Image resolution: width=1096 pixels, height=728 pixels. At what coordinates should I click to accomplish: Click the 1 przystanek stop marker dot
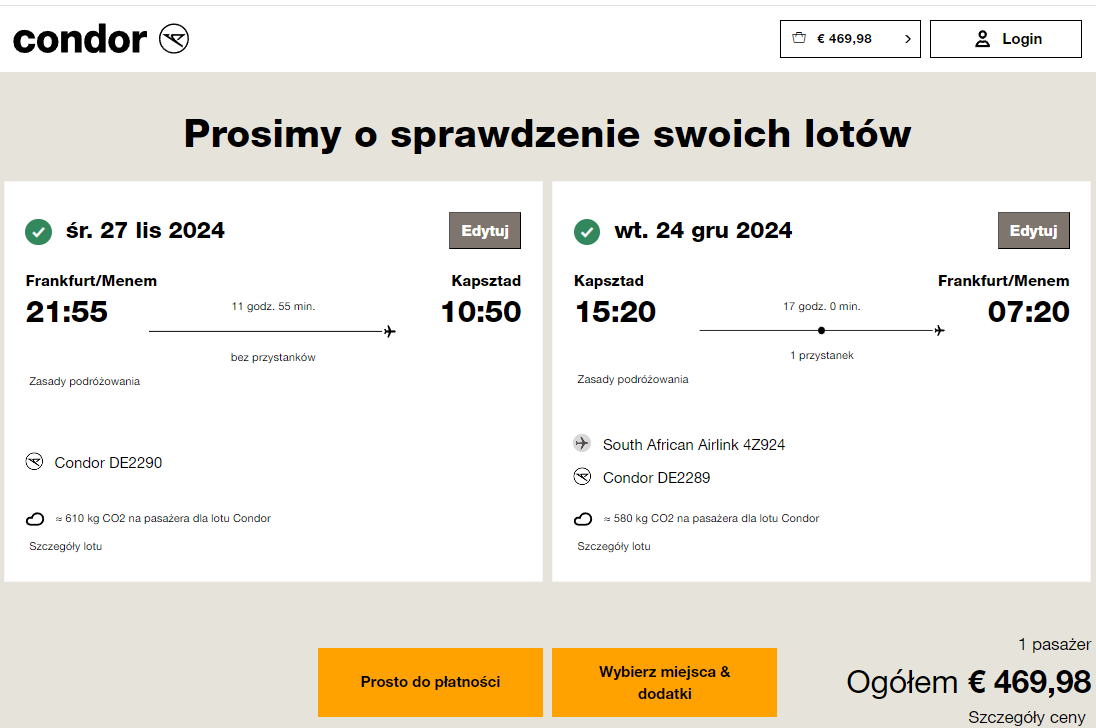[821, 330]
